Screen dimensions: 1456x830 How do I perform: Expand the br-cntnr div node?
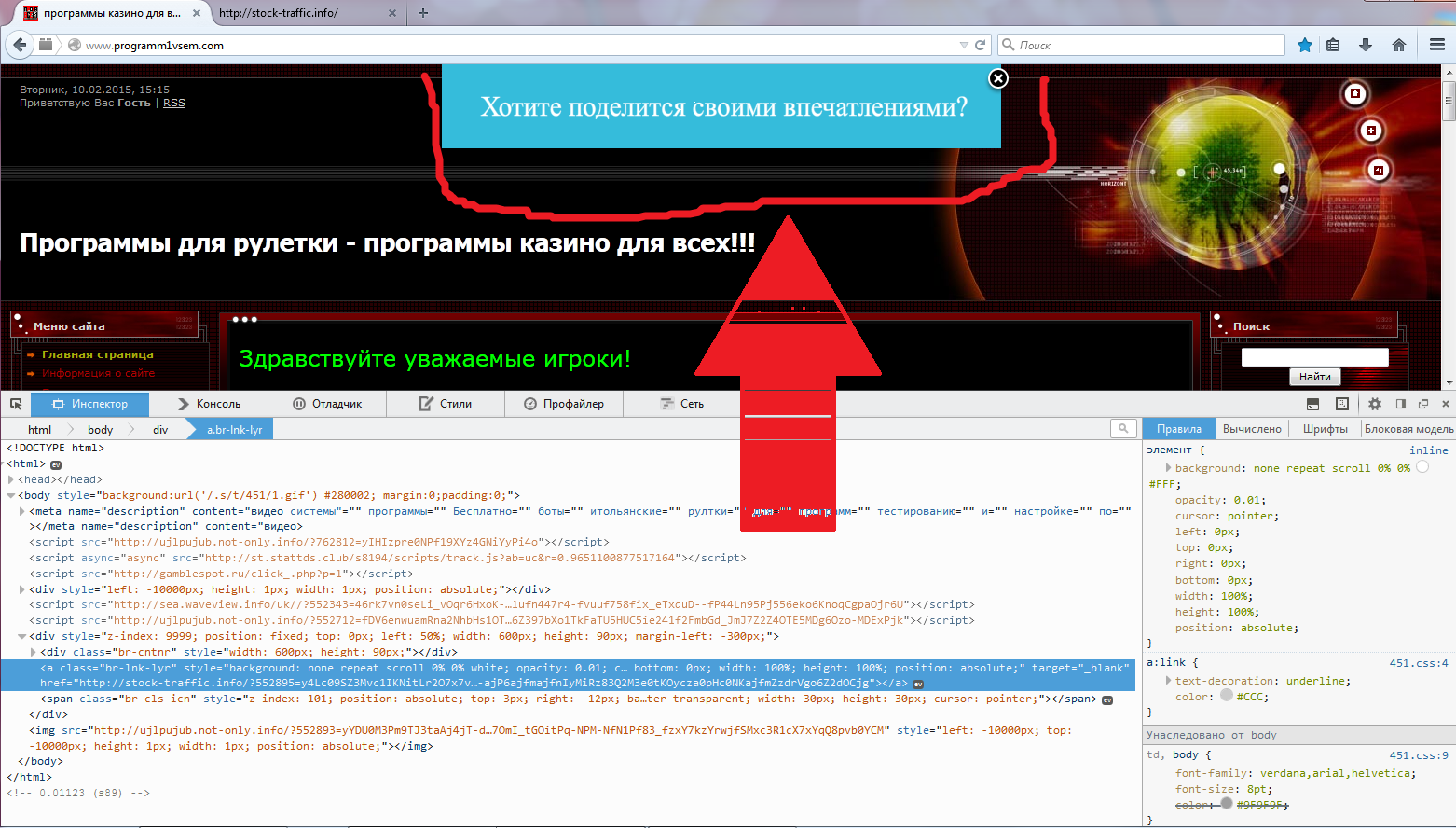34,652
